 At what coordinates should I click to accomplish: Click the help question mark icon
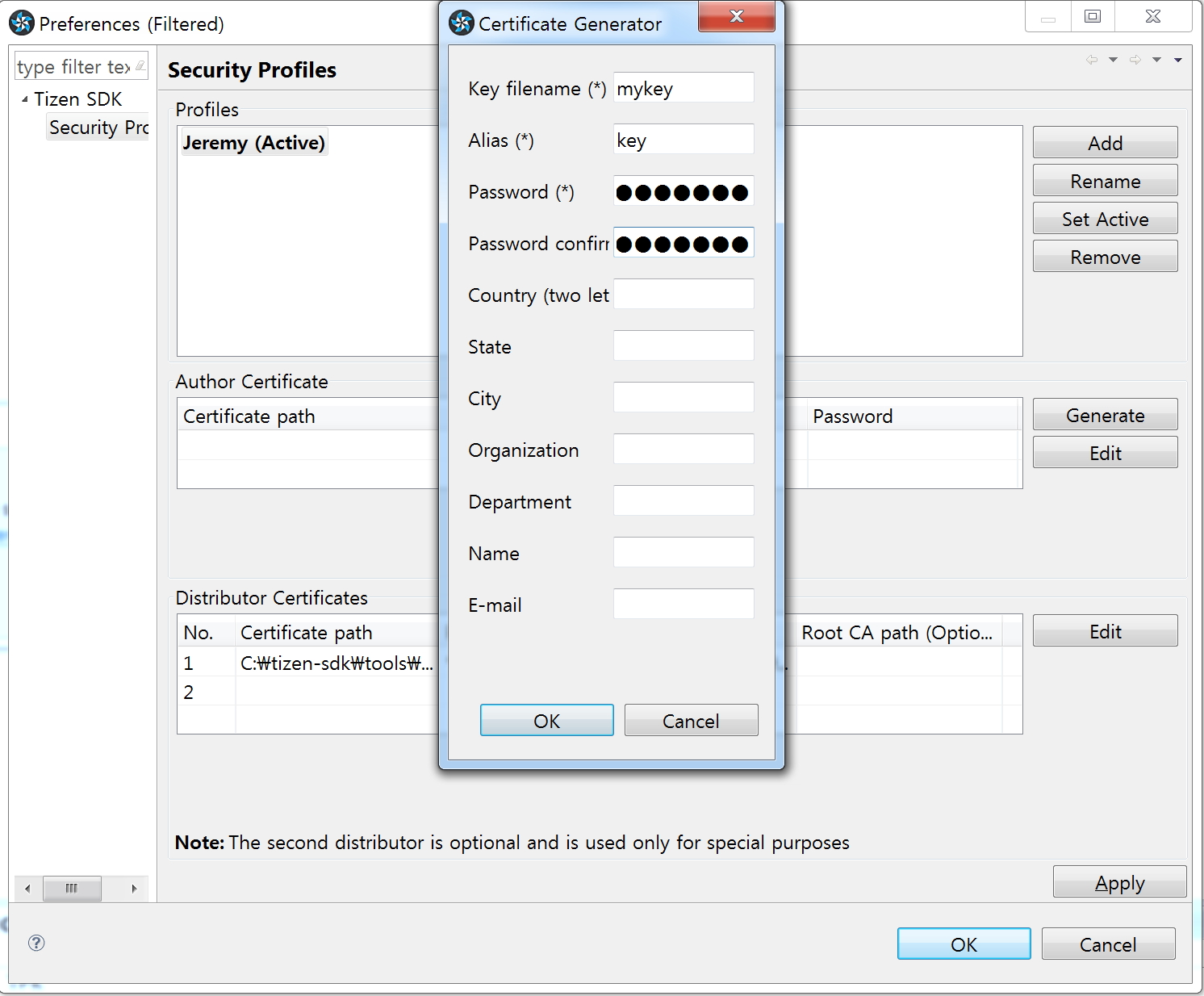[x=36, y=943]
